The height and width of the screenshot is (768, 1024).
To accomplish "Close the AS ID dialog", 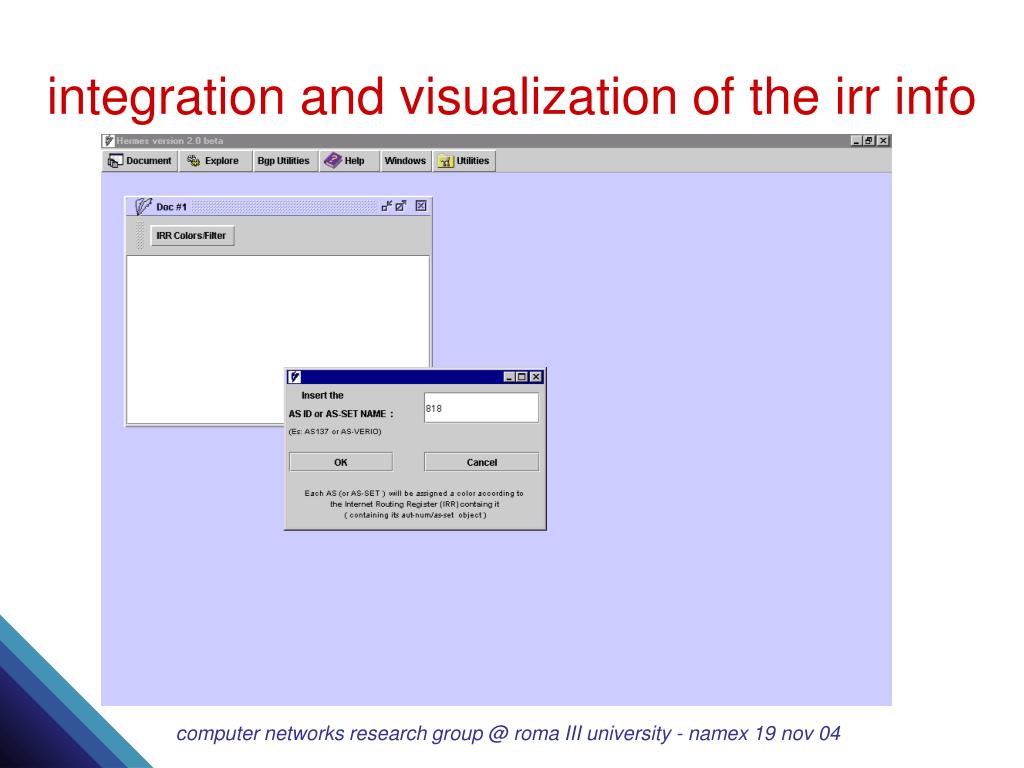I will tap(536, 377).
